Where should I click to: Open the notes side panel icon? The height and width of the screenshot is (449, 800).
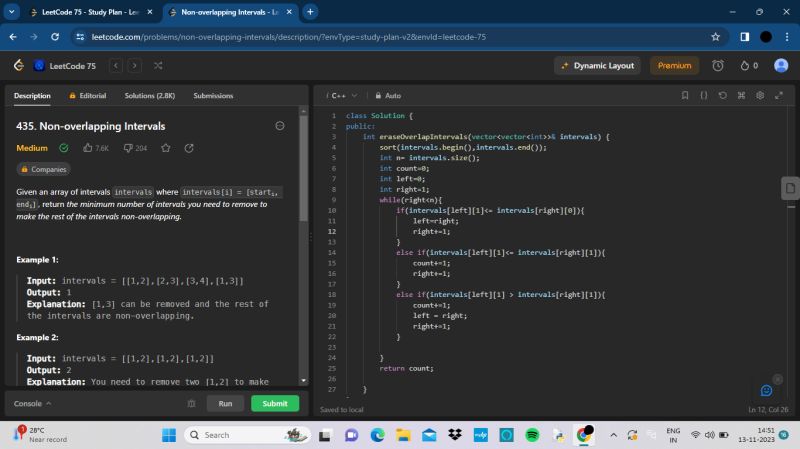point(790,188)
